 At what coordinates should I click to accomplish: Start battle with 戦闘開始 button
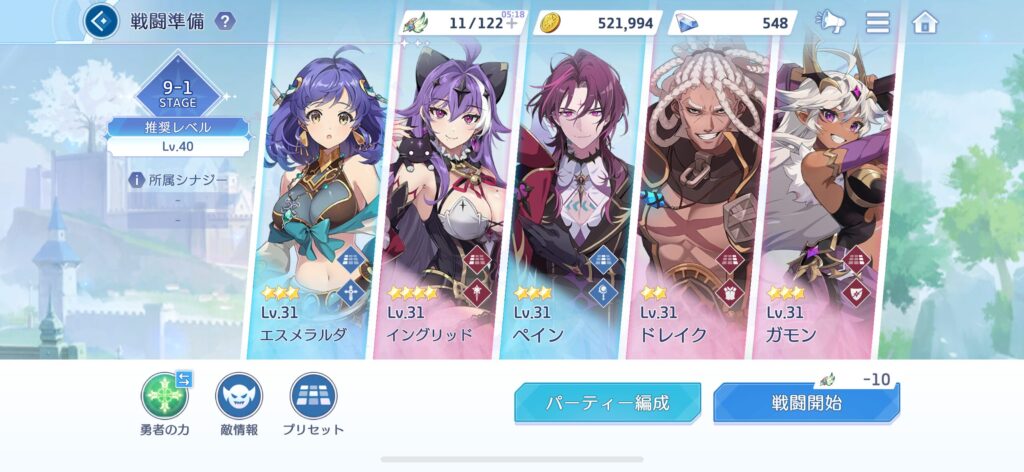click(x=807, y=403)
